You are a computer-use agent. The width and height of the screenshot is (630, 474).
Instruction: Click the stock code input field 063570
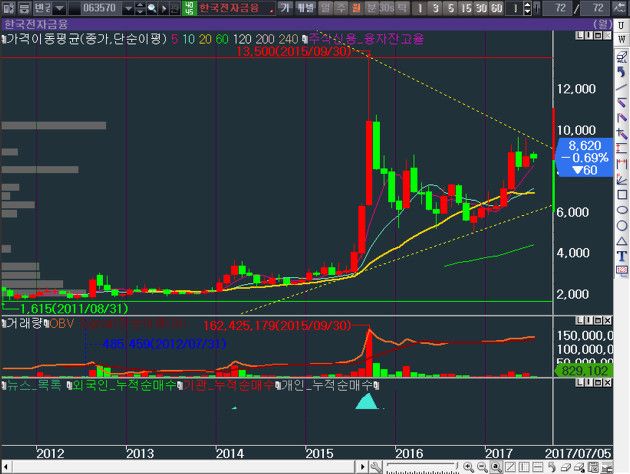[99, 8]
